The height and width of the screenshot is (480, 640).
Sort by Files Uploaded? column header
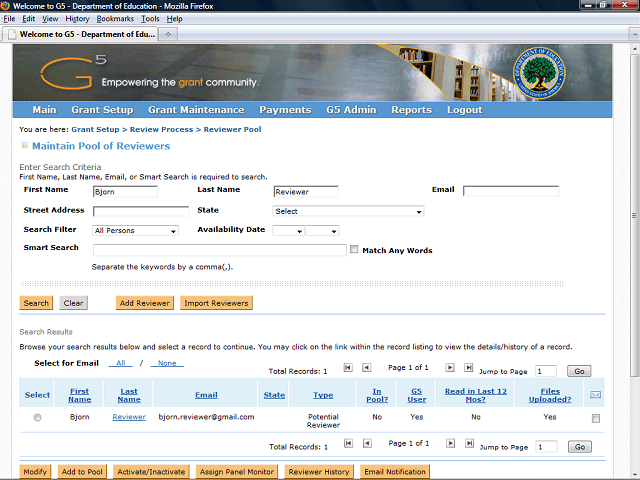[x=550, y=395]
